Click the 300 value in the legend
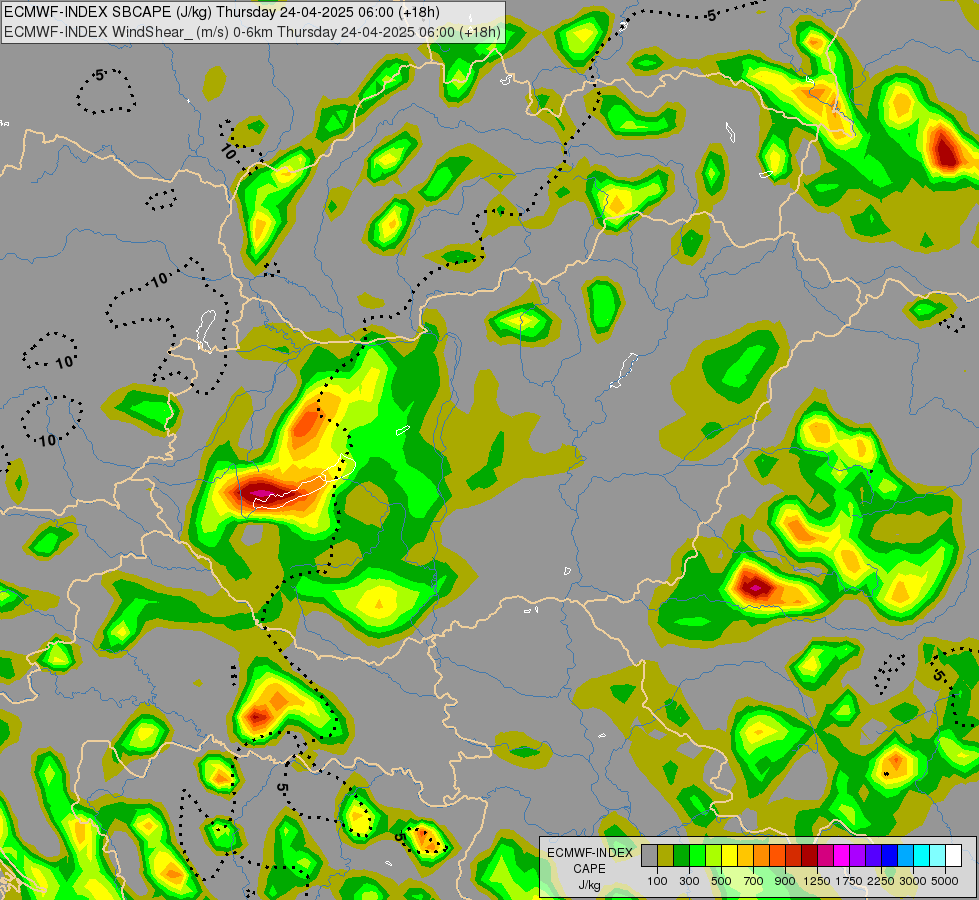Viewport: 979px width, 900px height. point(689,881)
